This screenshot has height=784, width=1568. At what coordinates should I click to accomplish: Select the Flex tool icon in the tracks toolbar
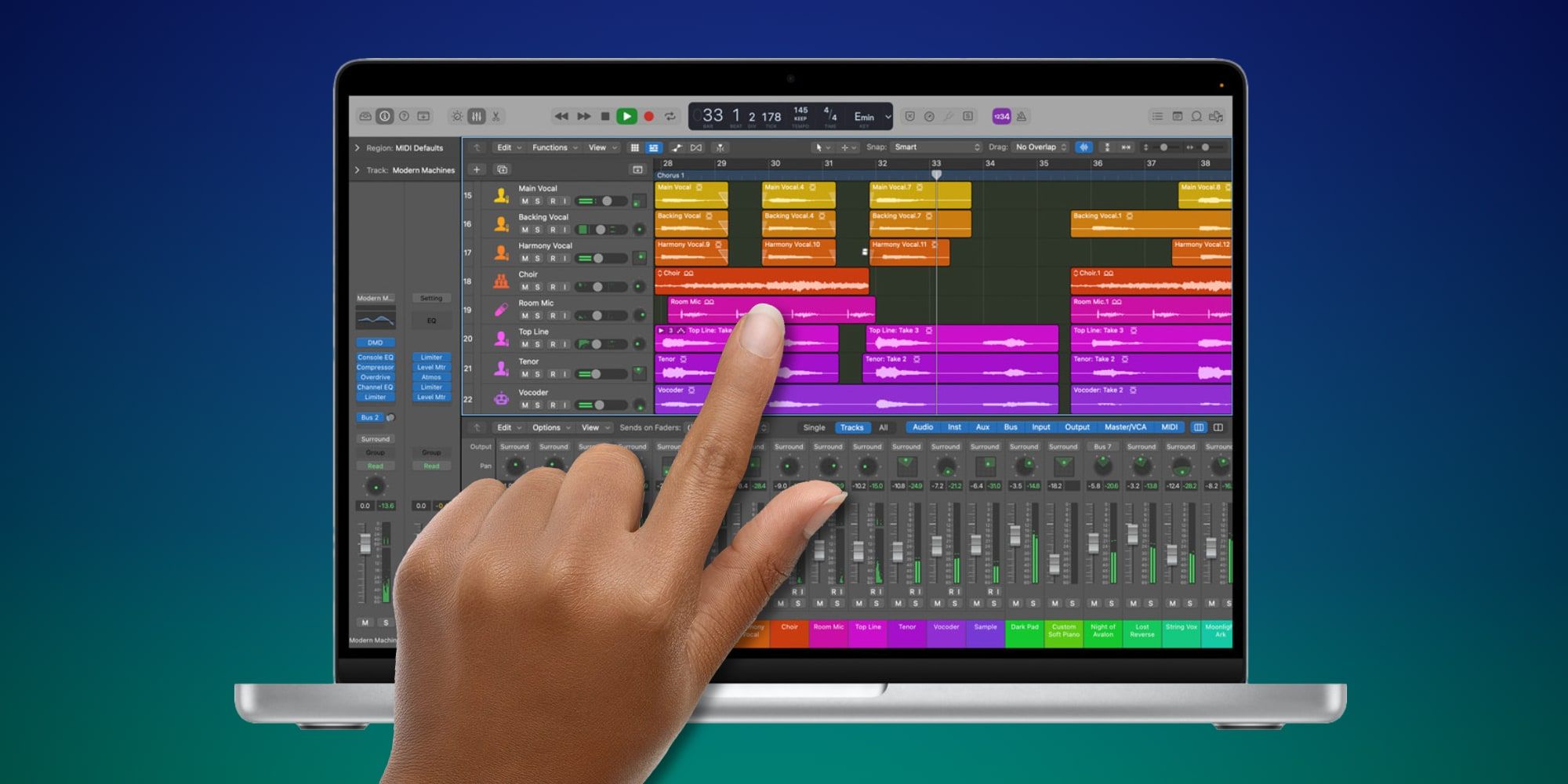tap(718, 147)
